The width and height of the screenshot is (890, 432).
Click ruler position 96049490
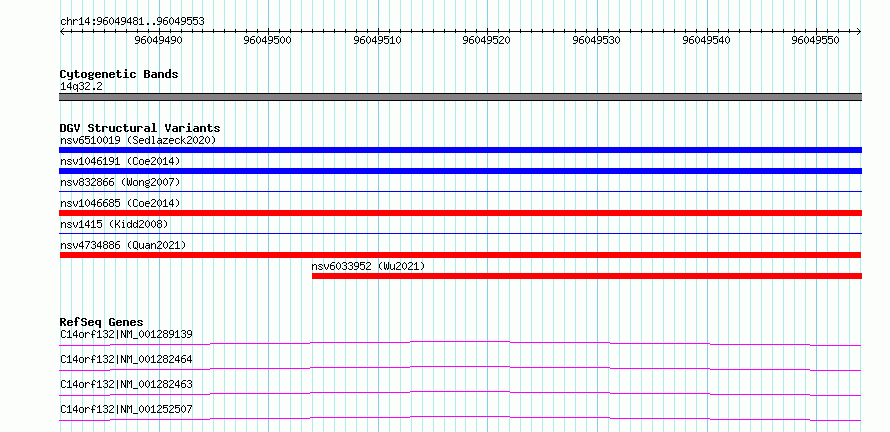pyautogui.click(x=158, y=40)
